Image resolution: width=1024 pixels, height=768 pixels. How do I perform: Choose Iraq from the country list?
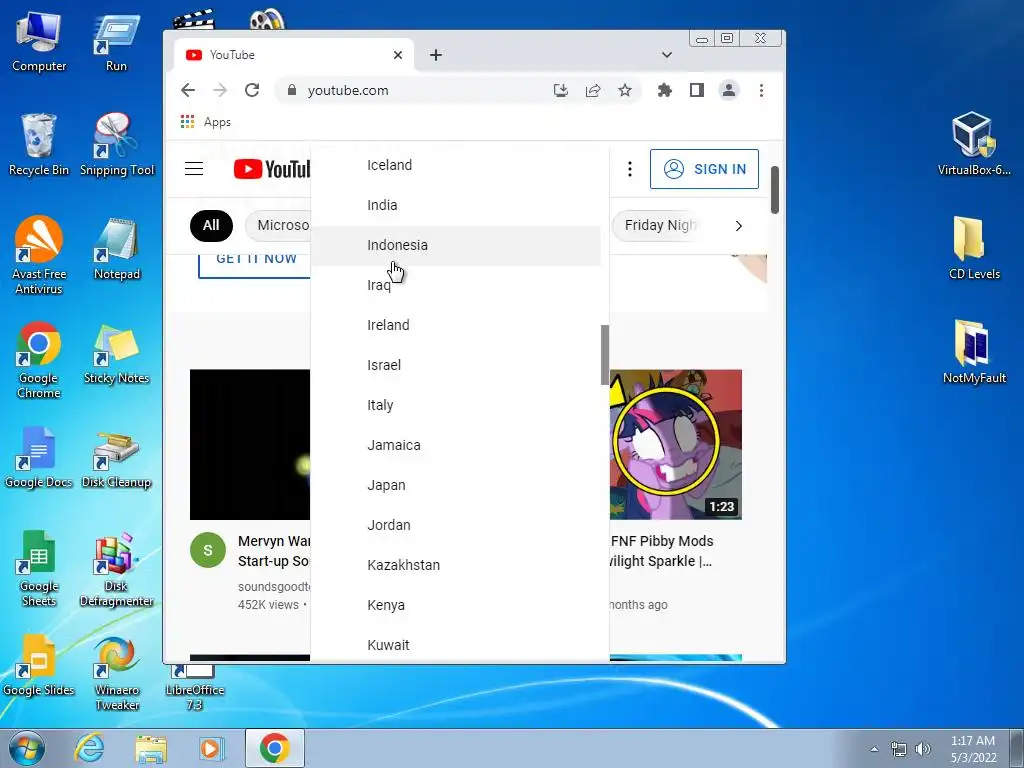(x=456, y=285)
